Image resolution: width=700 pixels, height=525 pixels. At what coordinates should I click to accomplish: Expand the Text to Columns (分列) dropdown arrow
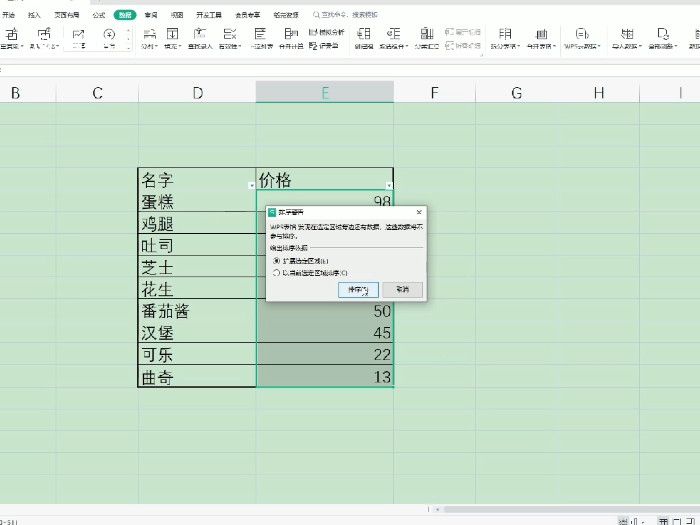point(156,46)
